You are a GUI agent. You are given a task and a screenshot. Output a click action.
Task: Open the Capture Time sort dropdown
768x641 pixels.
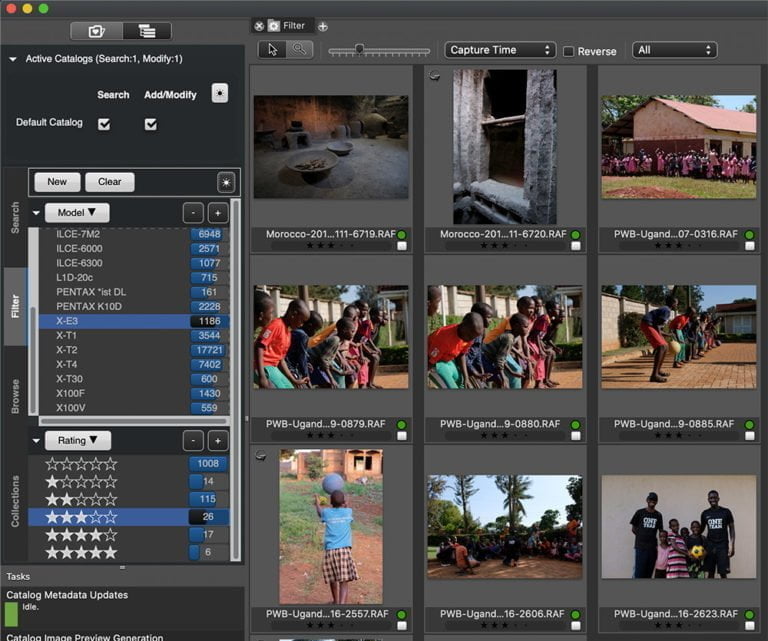pos(500,50)
